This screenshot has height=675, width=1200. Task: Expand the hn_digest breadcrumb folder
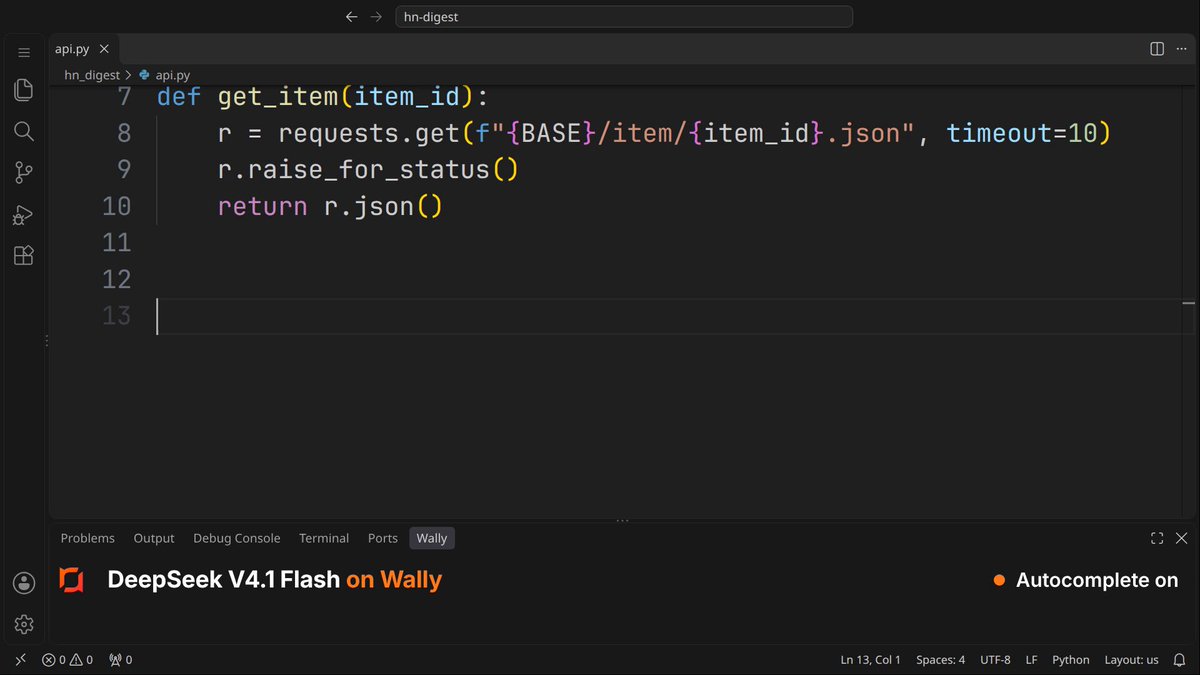pyautogui.click(x=92, y=75)
